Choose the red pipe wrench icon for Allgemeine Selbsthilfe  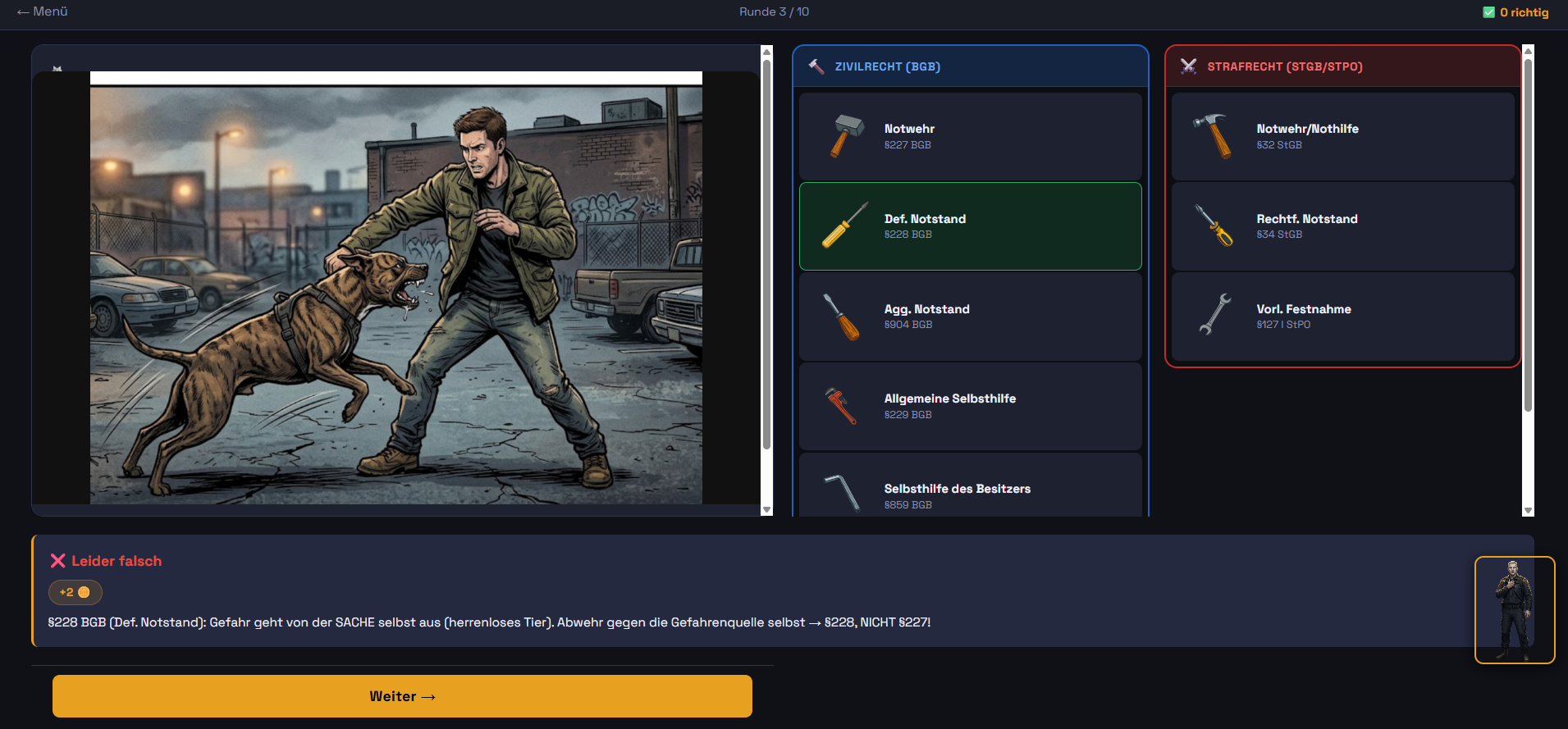coord(841,406)
